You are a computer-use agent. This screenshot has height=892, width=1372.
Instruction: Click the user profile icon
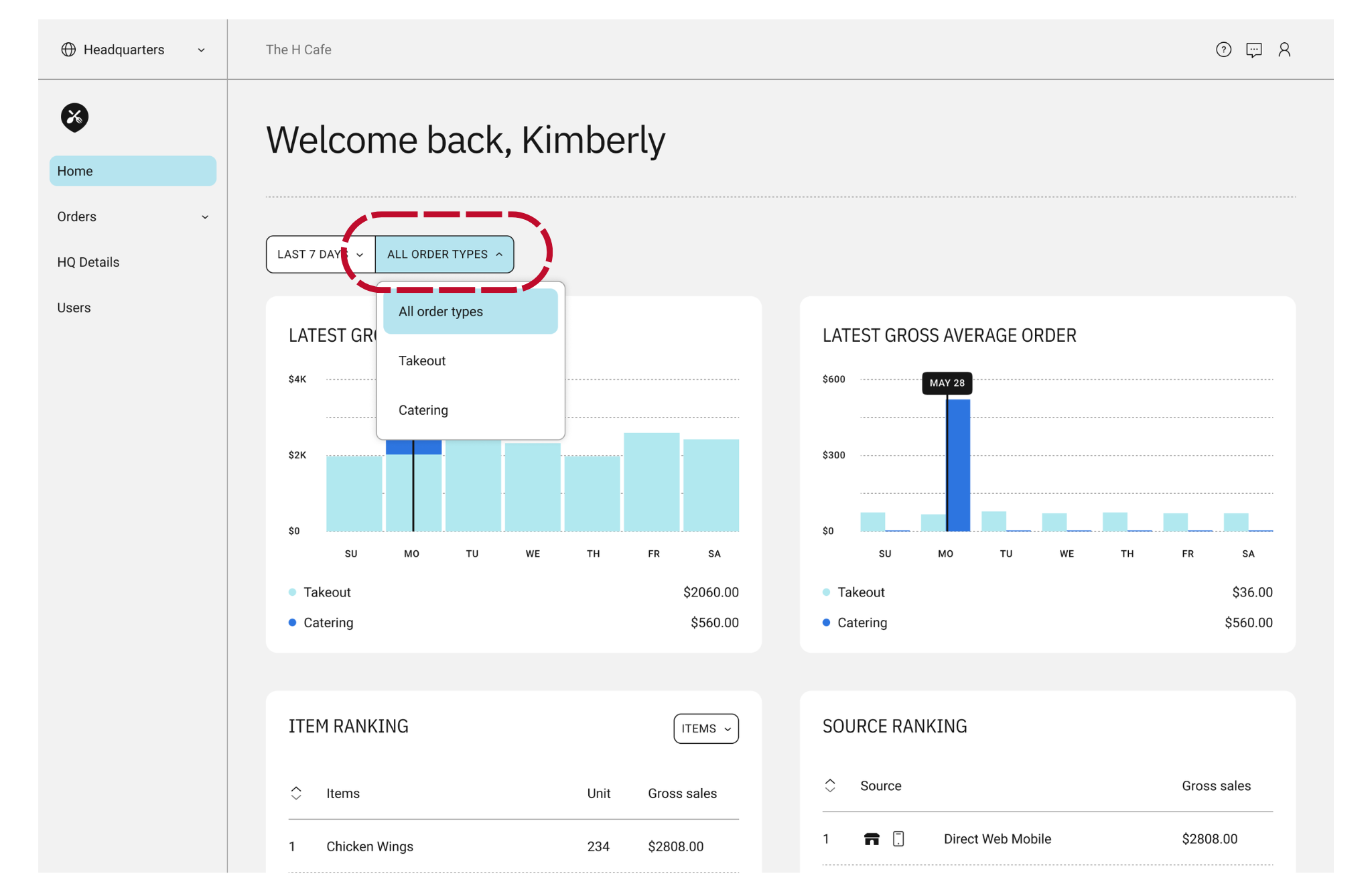click(1284, 50)
